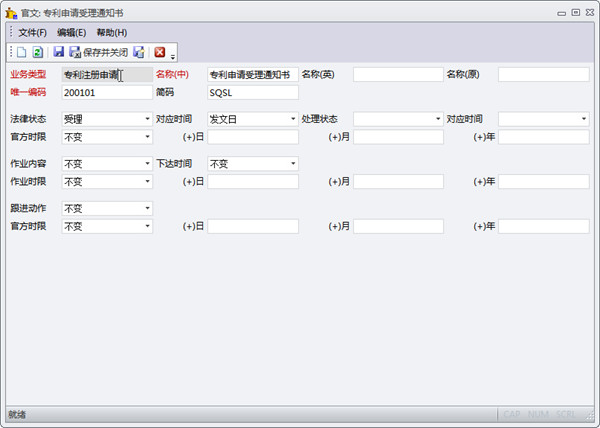Image resolution: width=600 pixels, height=428 pixels.
Task: Open the 文件(F) menu
Action: [33, 33]
